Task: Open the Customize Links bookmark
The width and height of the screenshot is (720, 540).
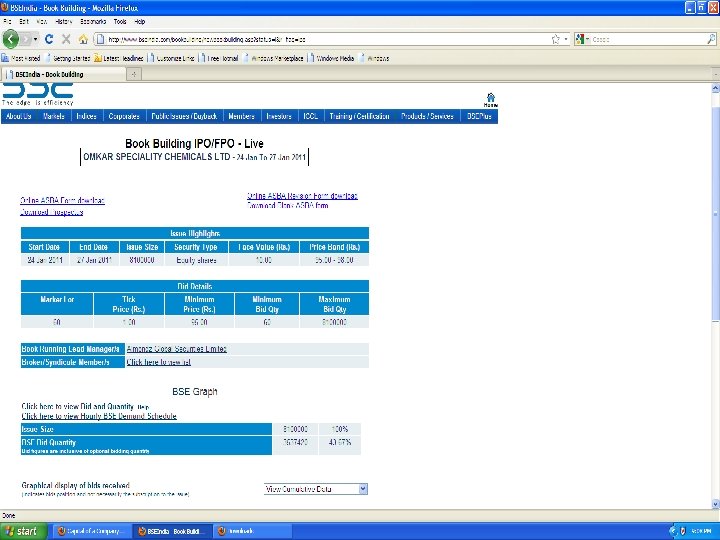Action: [x=172, y=58]
